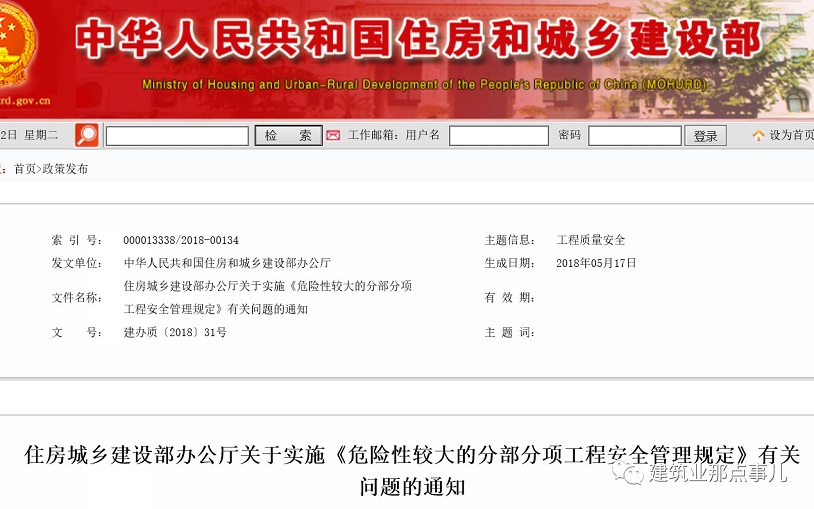Click the 设为首页 link

(x=791, y=136)
